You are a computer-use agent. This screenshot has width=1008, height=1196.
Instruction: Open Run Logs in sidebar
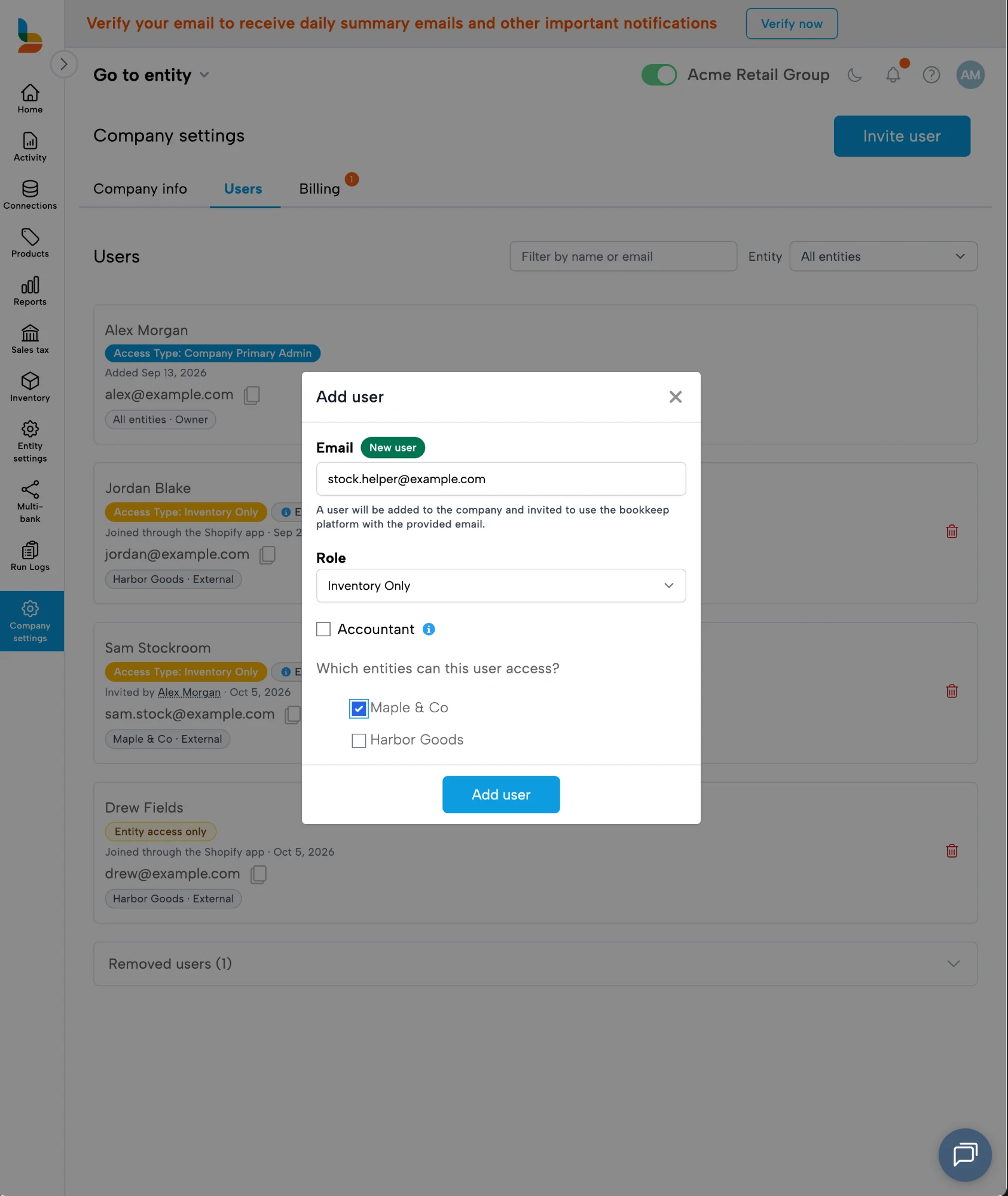(30, 557)
